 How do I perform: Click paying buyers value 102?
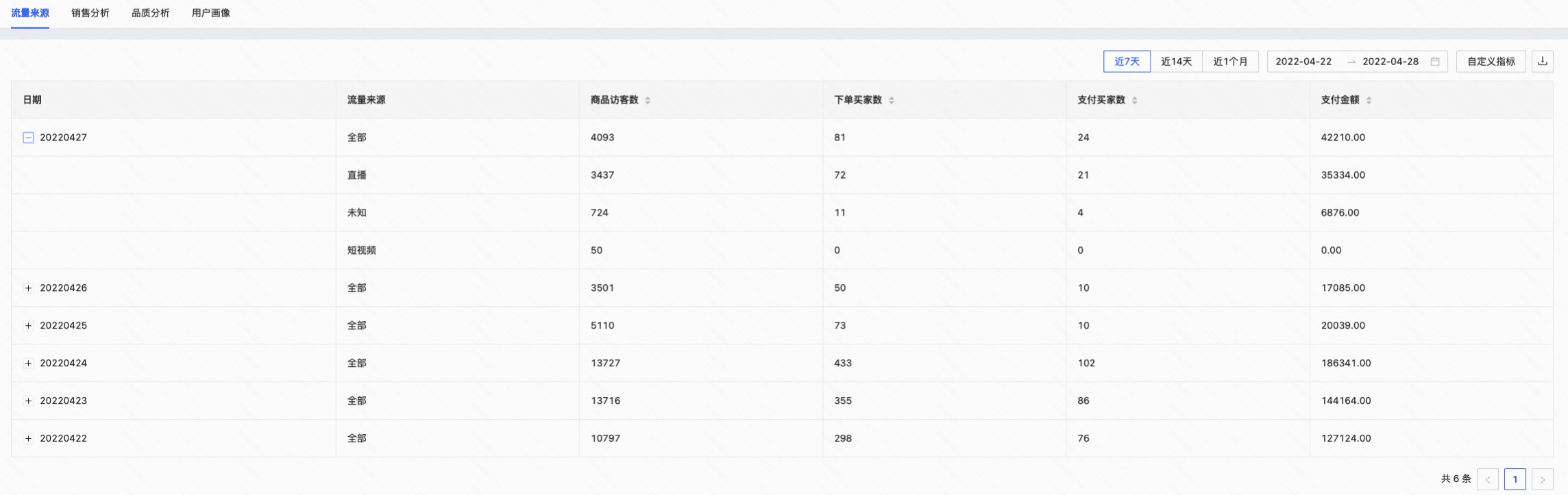[1086, 364]
